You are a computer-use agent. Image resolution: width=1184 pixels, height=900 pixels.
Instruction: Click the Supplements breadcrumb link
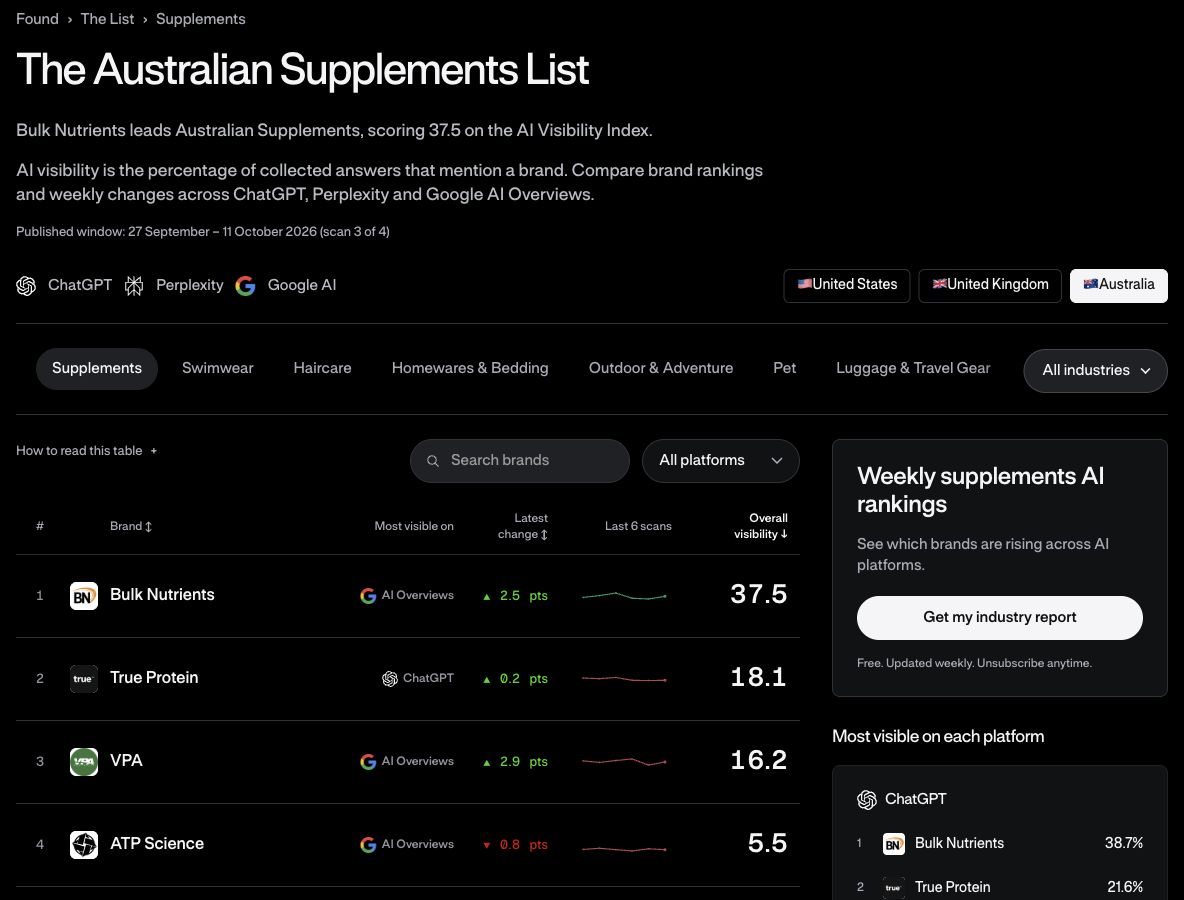(x=201, y=19)
